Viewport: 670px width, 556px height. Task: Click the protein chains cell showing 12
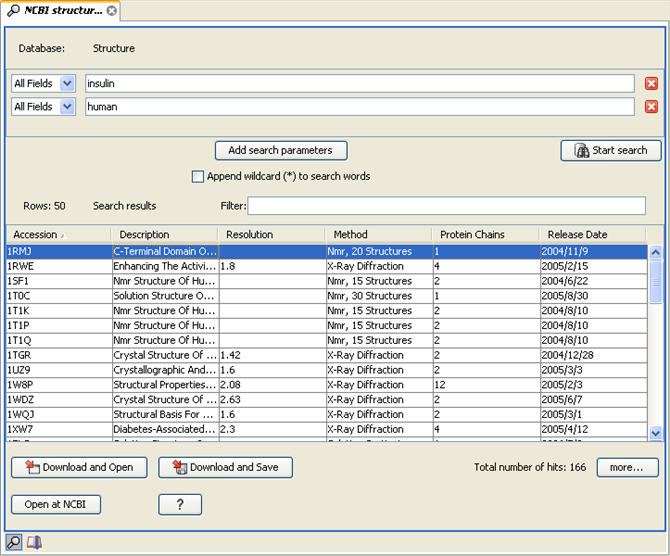tap(487, 385)
